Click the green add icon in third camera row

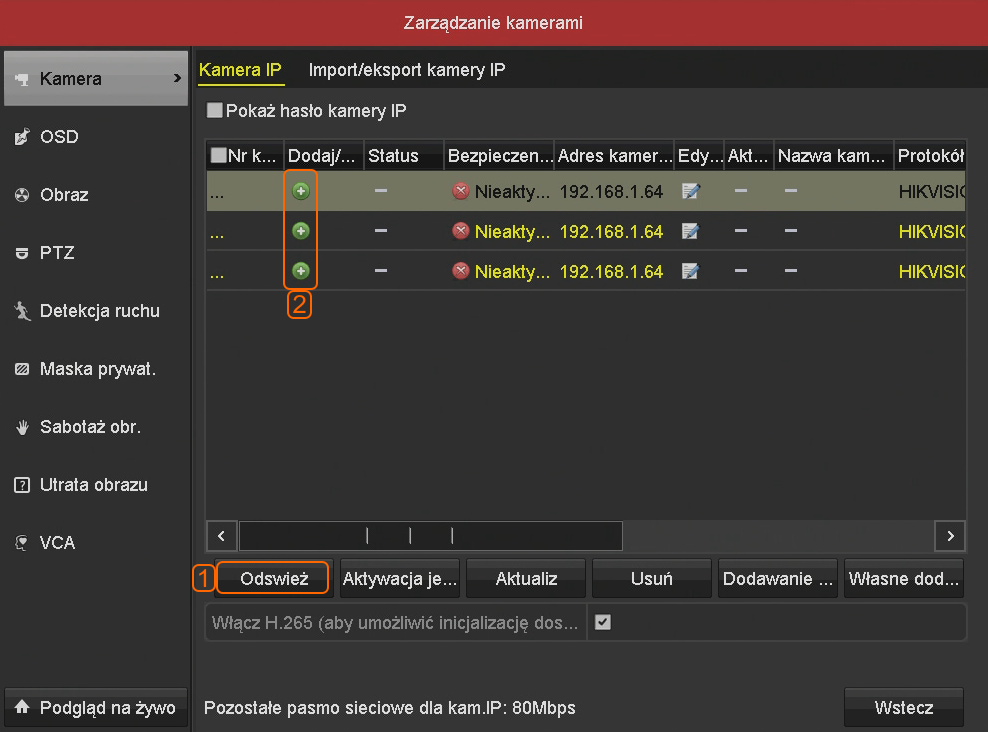[300, 271]
